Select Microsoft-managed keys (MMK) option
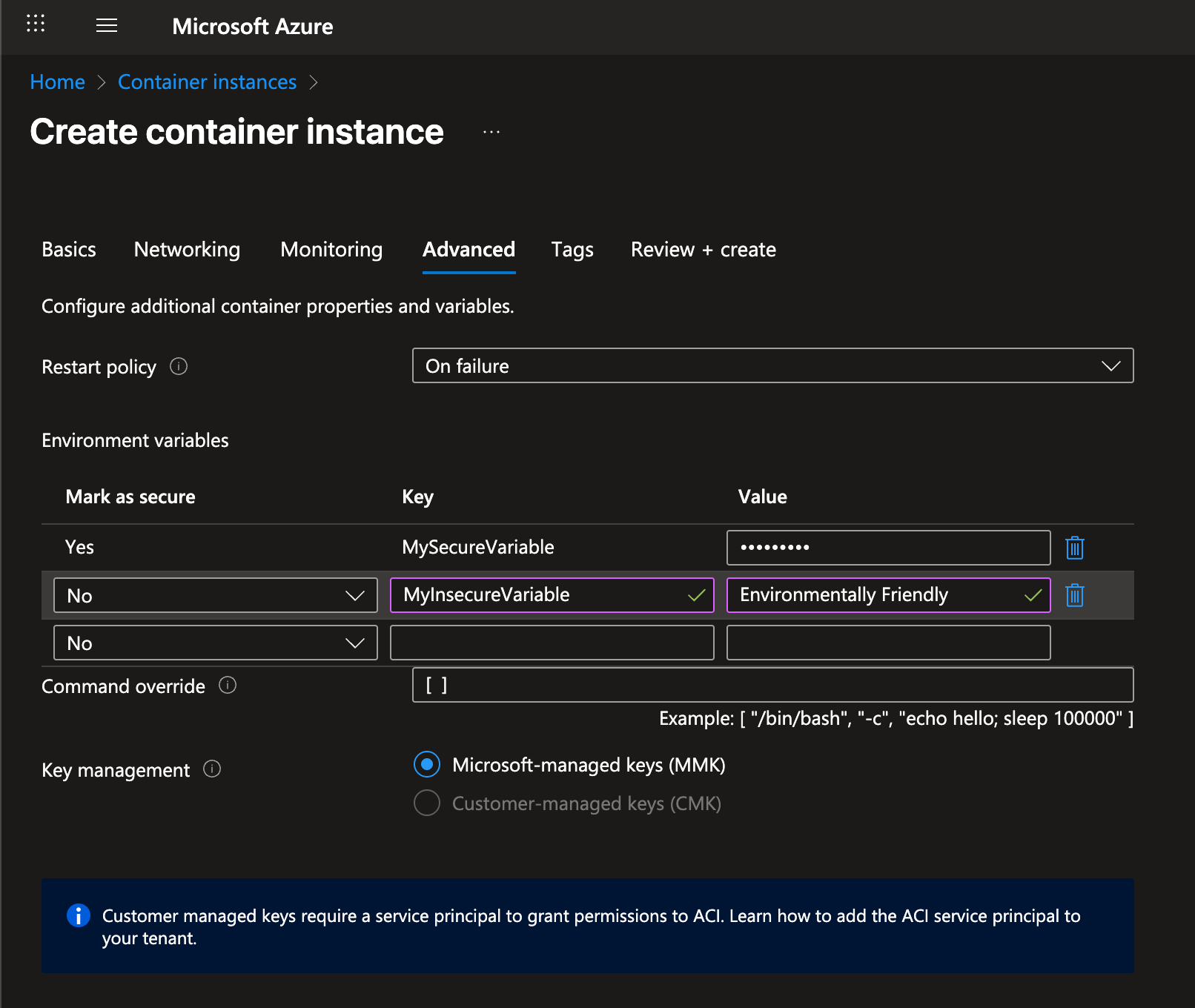The image size is (1195, 1008). pos(427,764)
